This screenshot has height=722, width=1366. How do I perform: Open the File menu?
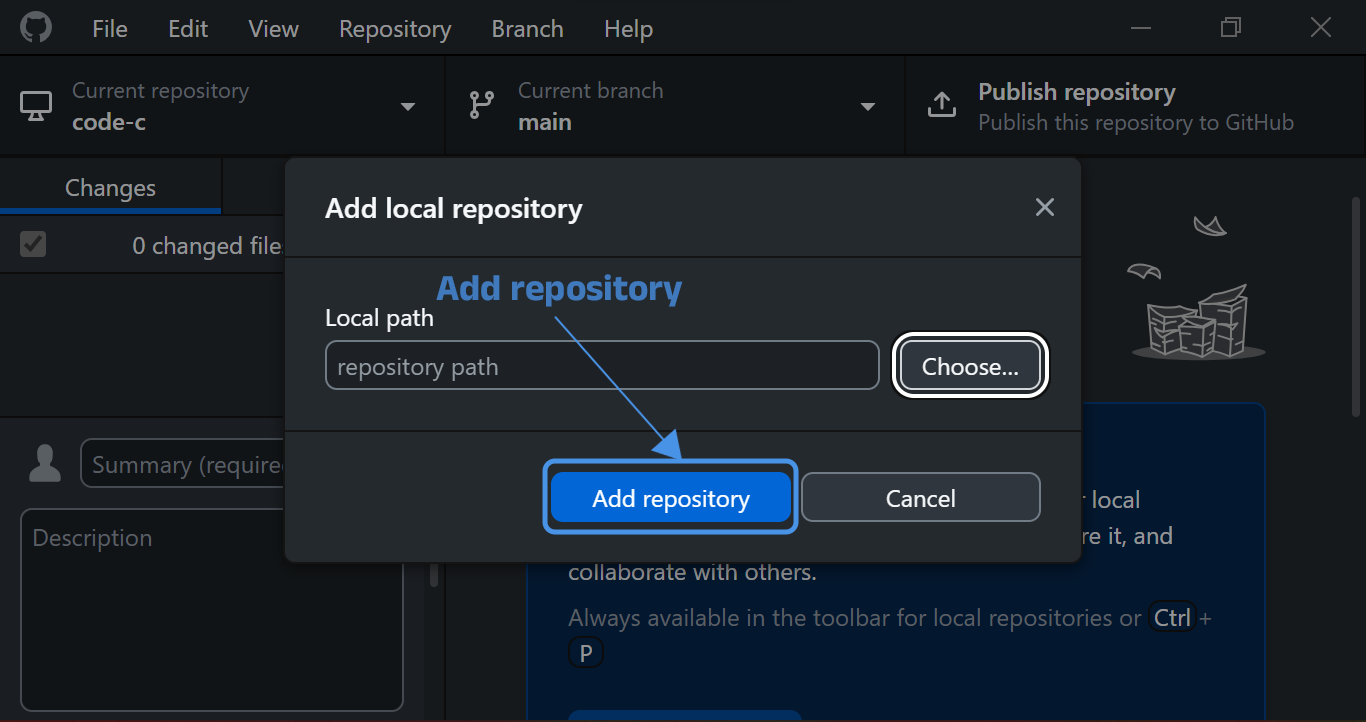(109, 29)
